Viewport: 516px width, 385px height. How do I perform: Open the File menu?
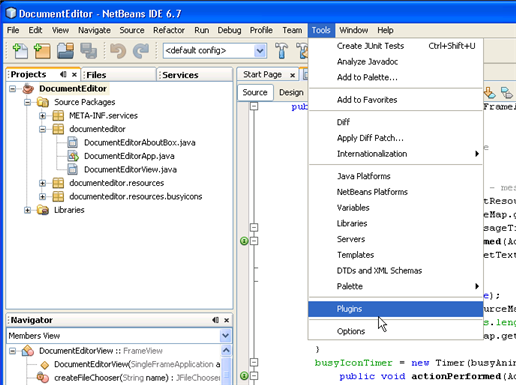[x=13, y=30]
